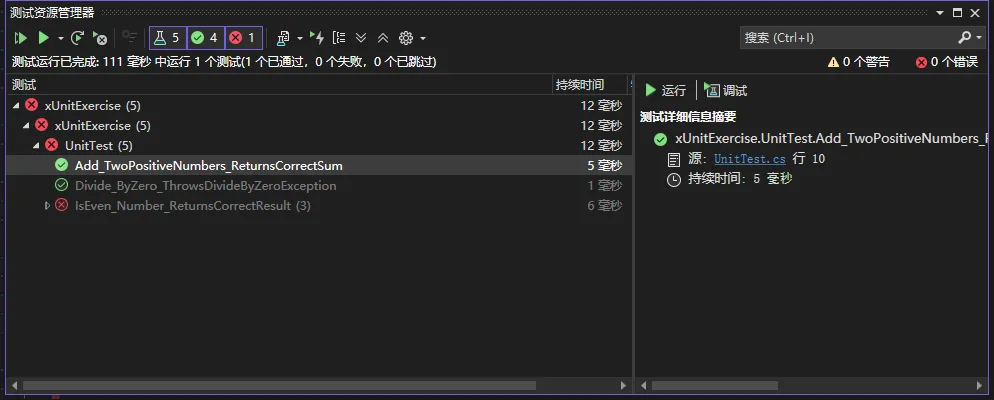Click the test run status message text
994x400 pixels.
(224, 62)
